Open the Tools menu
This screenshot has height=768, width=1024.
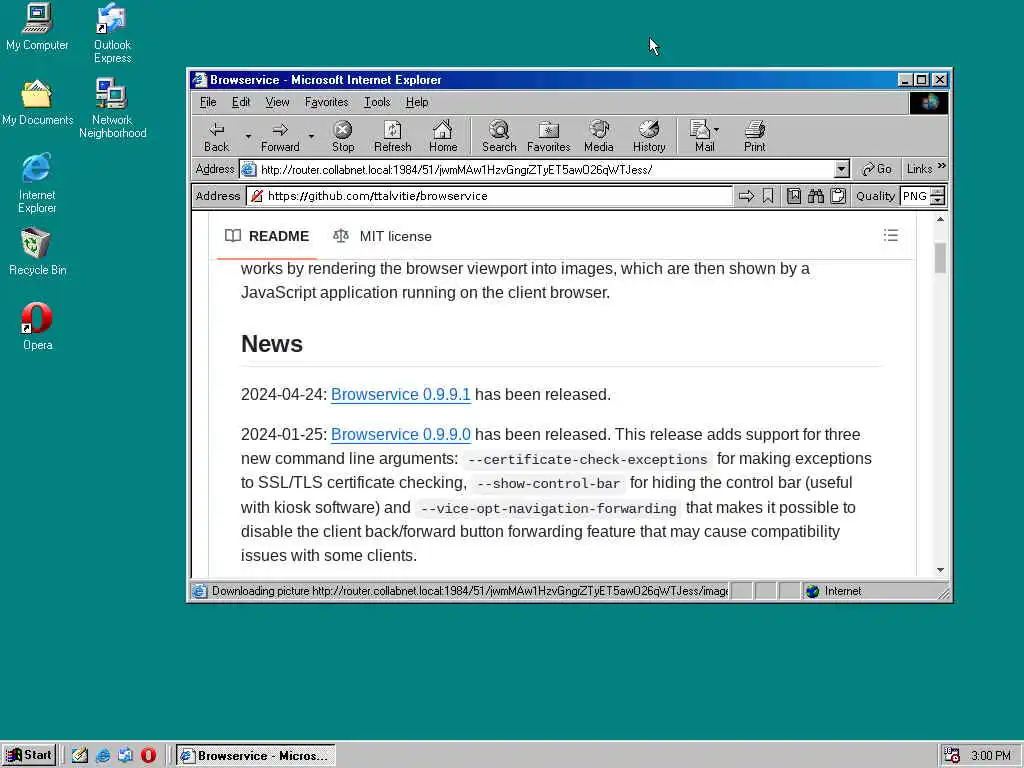pos(377,102)
